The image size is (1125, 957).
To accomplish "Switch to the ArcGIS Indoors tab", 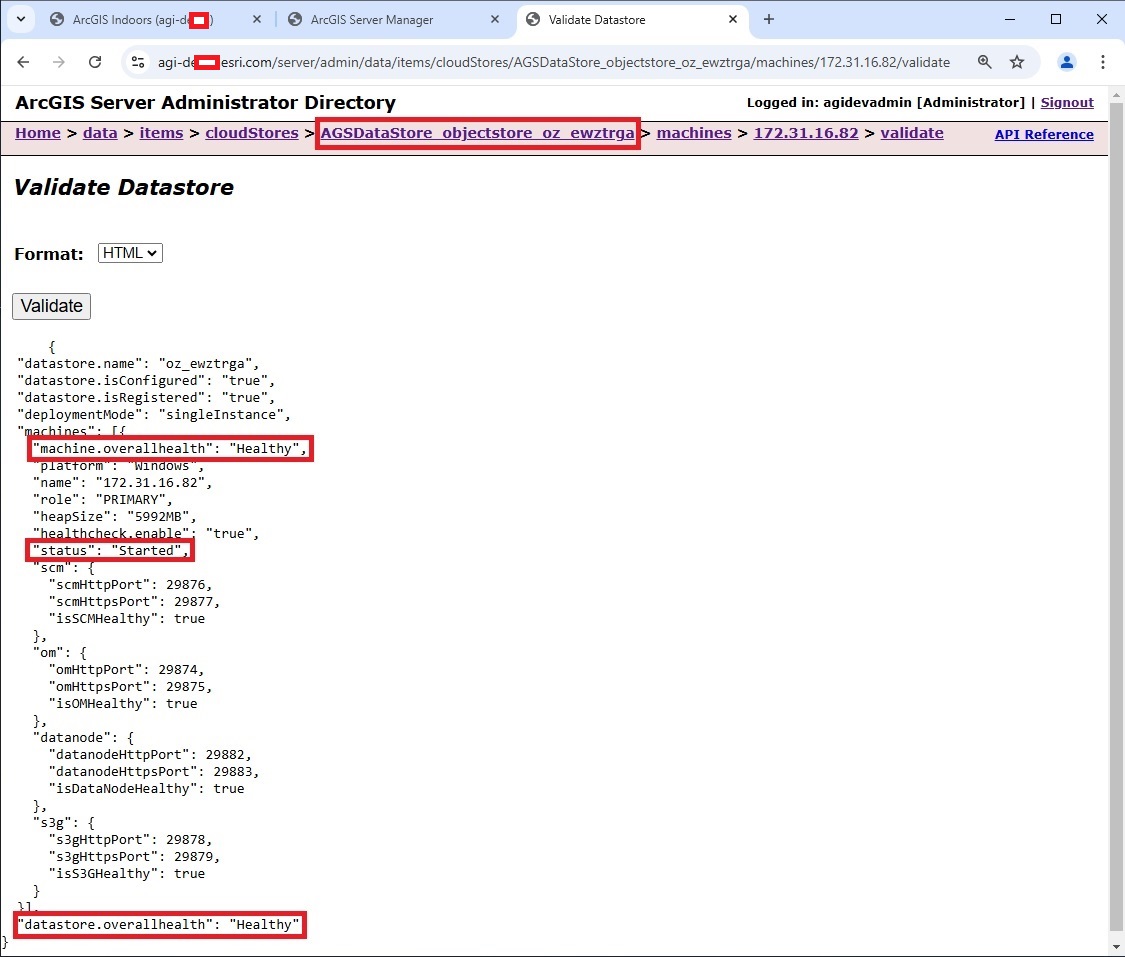I will [120, 19].
